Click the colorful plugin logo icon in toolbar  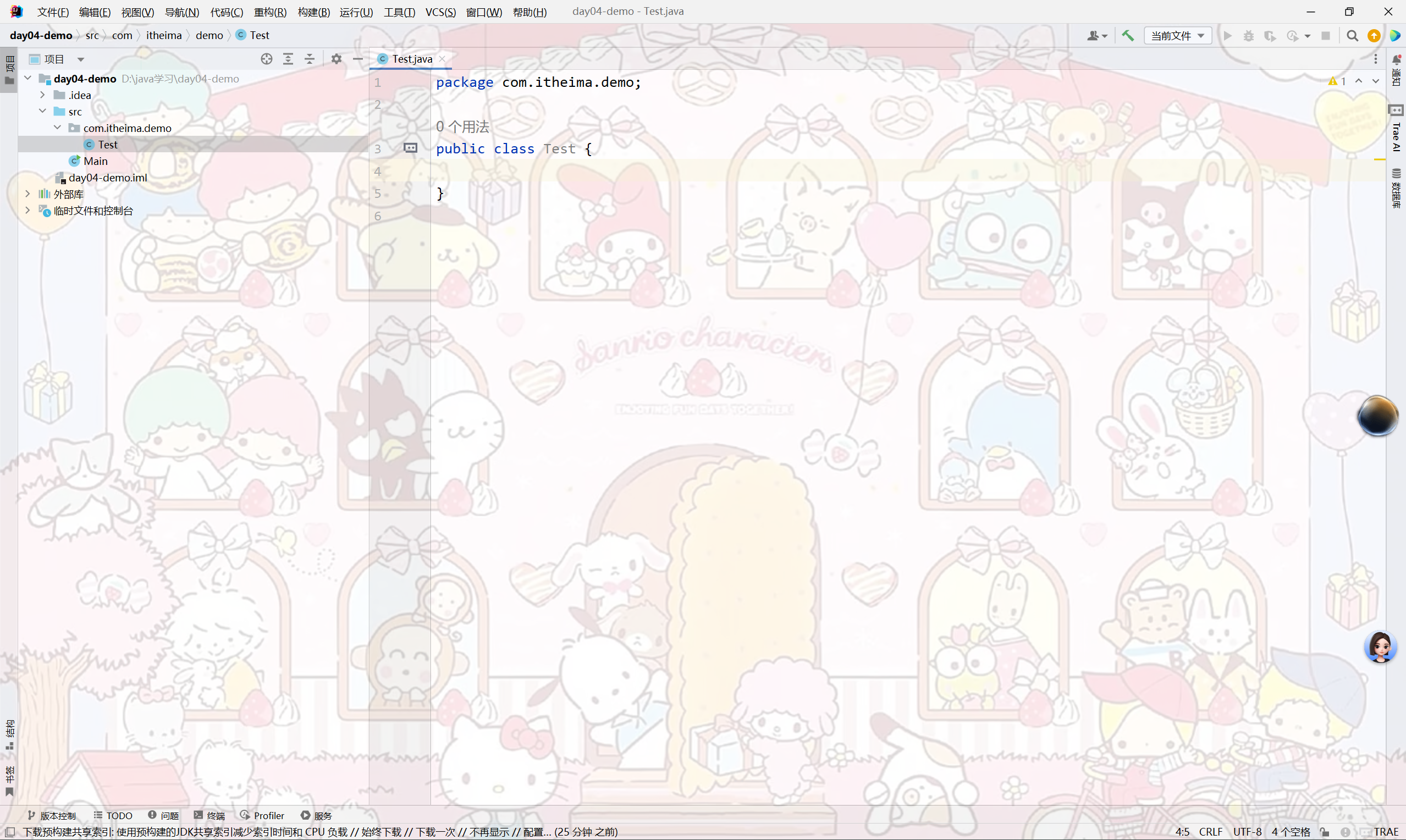[1394, 36]
